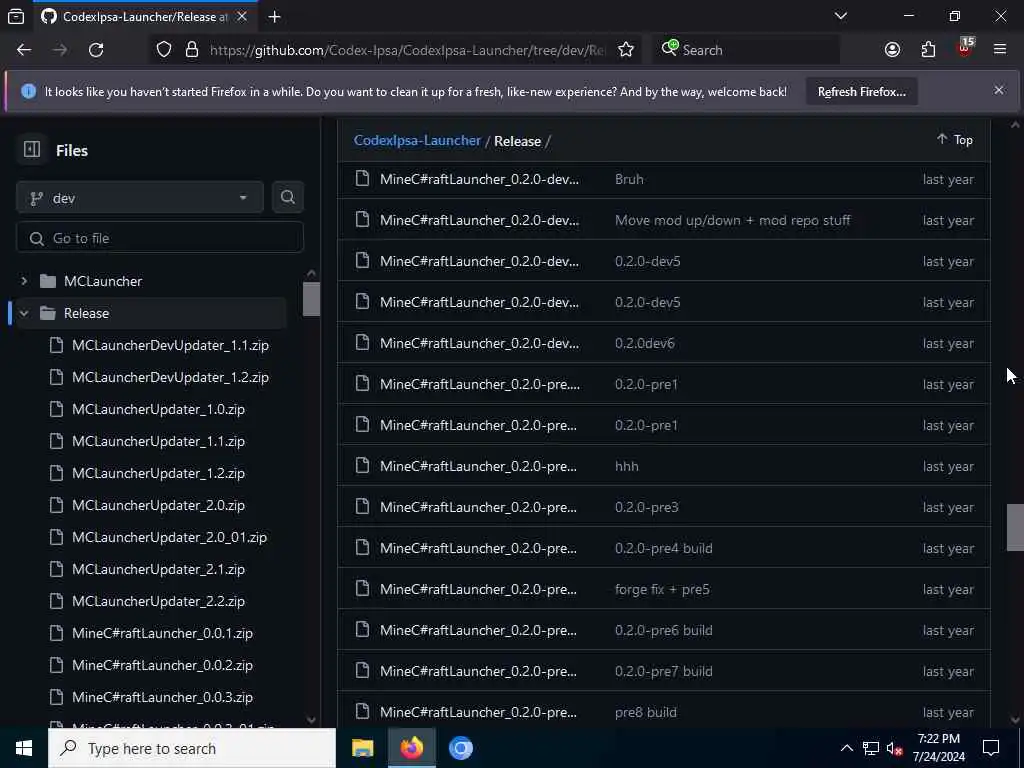Open the hhh commit message link
1024x768 pixels.
(626, 466)
